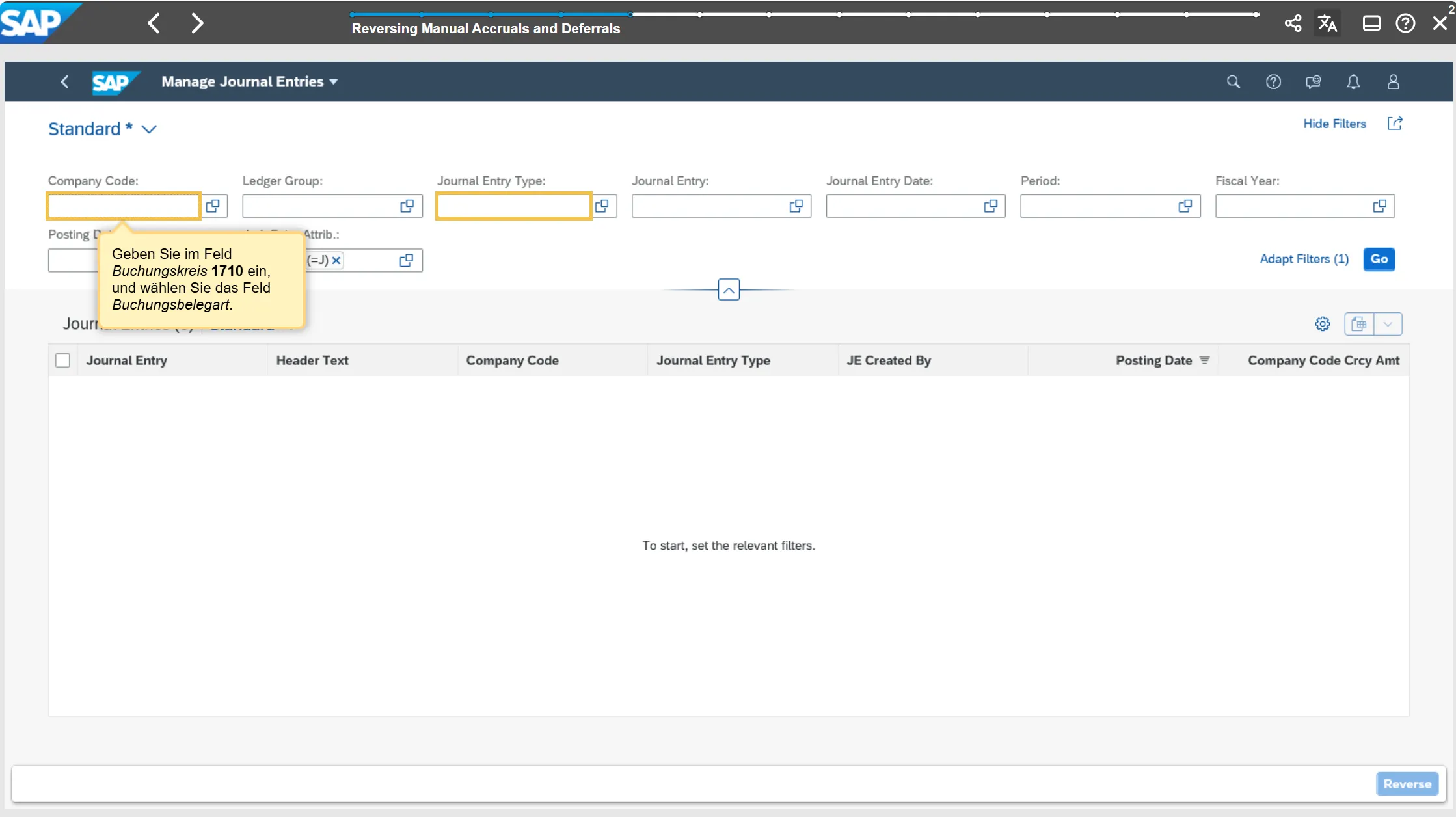
Task: Remove the (=J) filter token
Action: coord(336,260)
